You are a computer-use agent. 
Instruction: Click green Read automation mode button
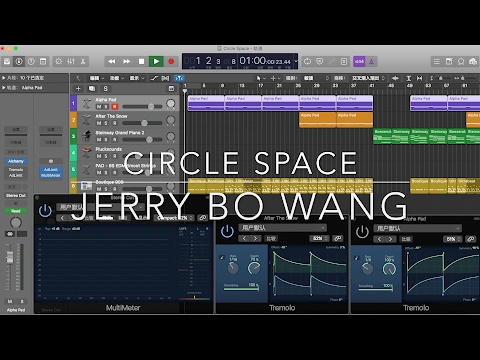(x=16, y=211)
